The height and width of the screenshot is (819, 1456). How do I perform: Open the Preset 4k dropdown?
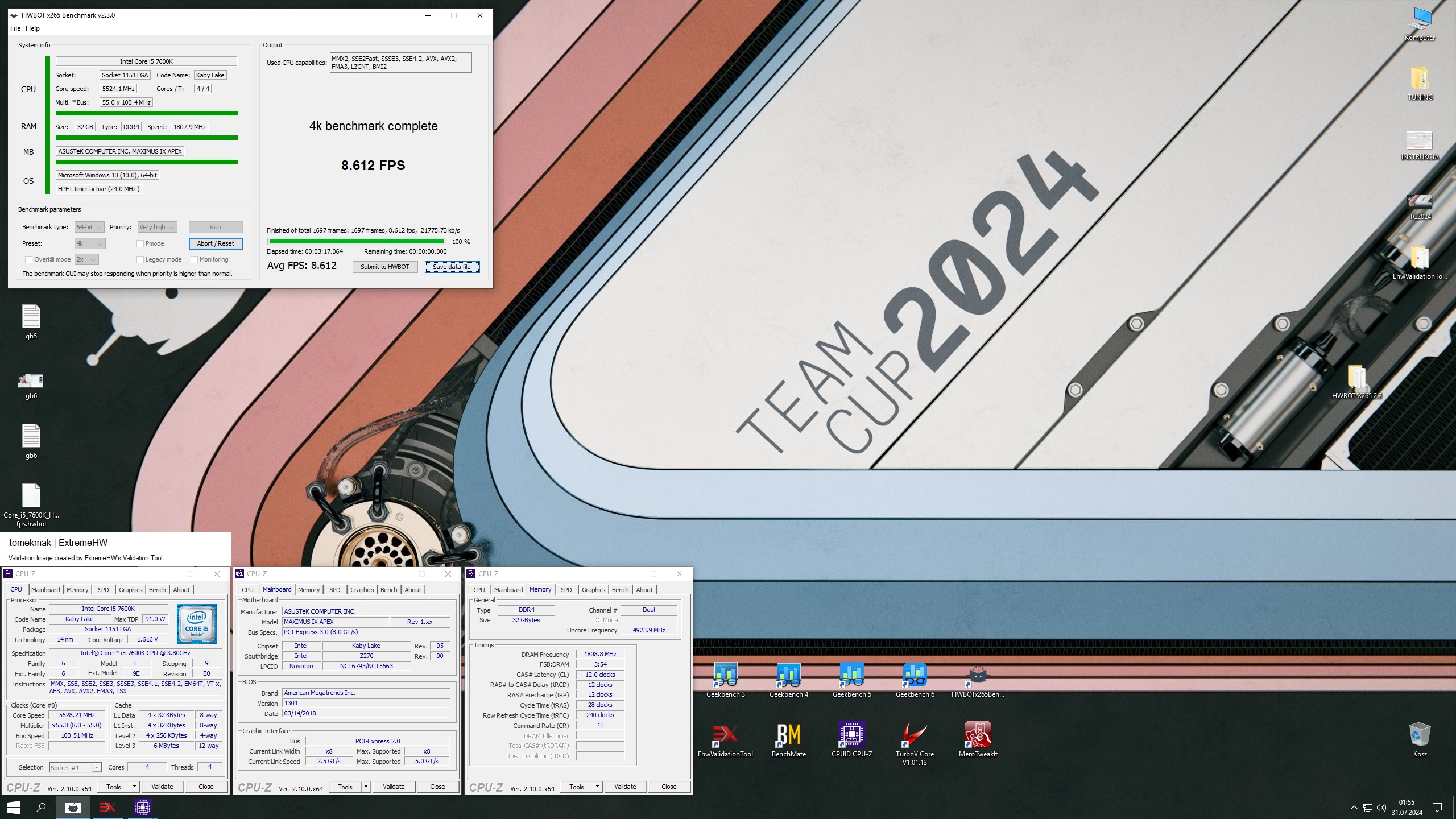[x=90, y=243]
